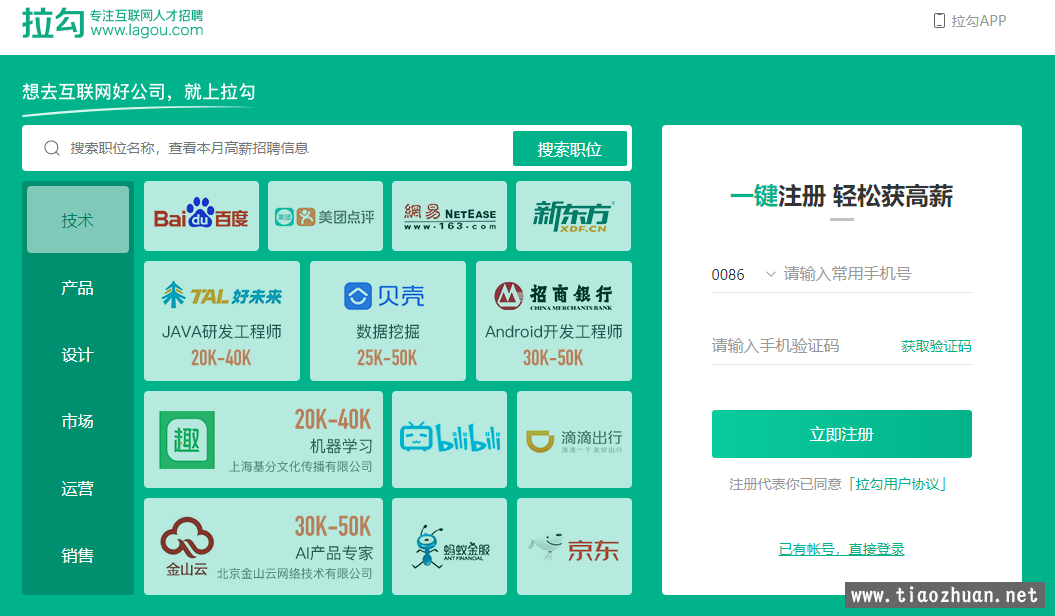1055x616 pixels.
Task: Click the 拉勾APP text link
Action: (978, 21)
